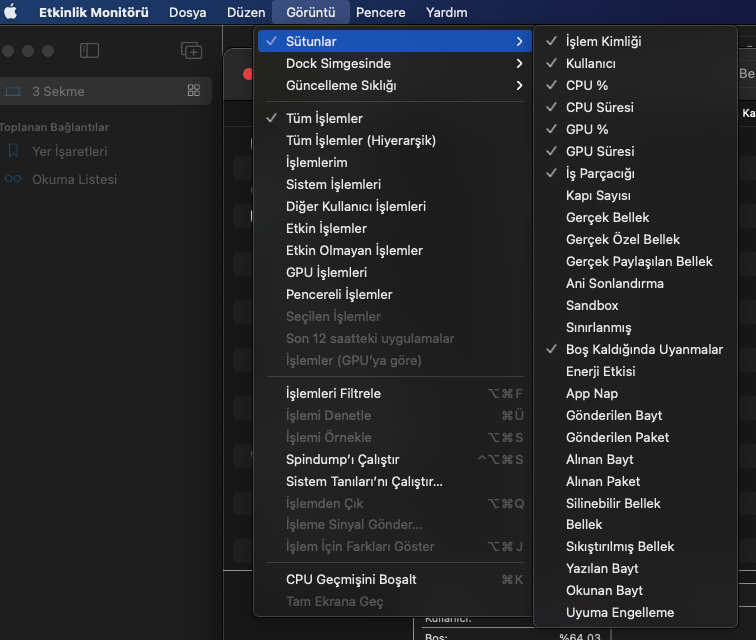756x640 pixels.
Task: Enable Alınan Paket column
Action: 635,481
